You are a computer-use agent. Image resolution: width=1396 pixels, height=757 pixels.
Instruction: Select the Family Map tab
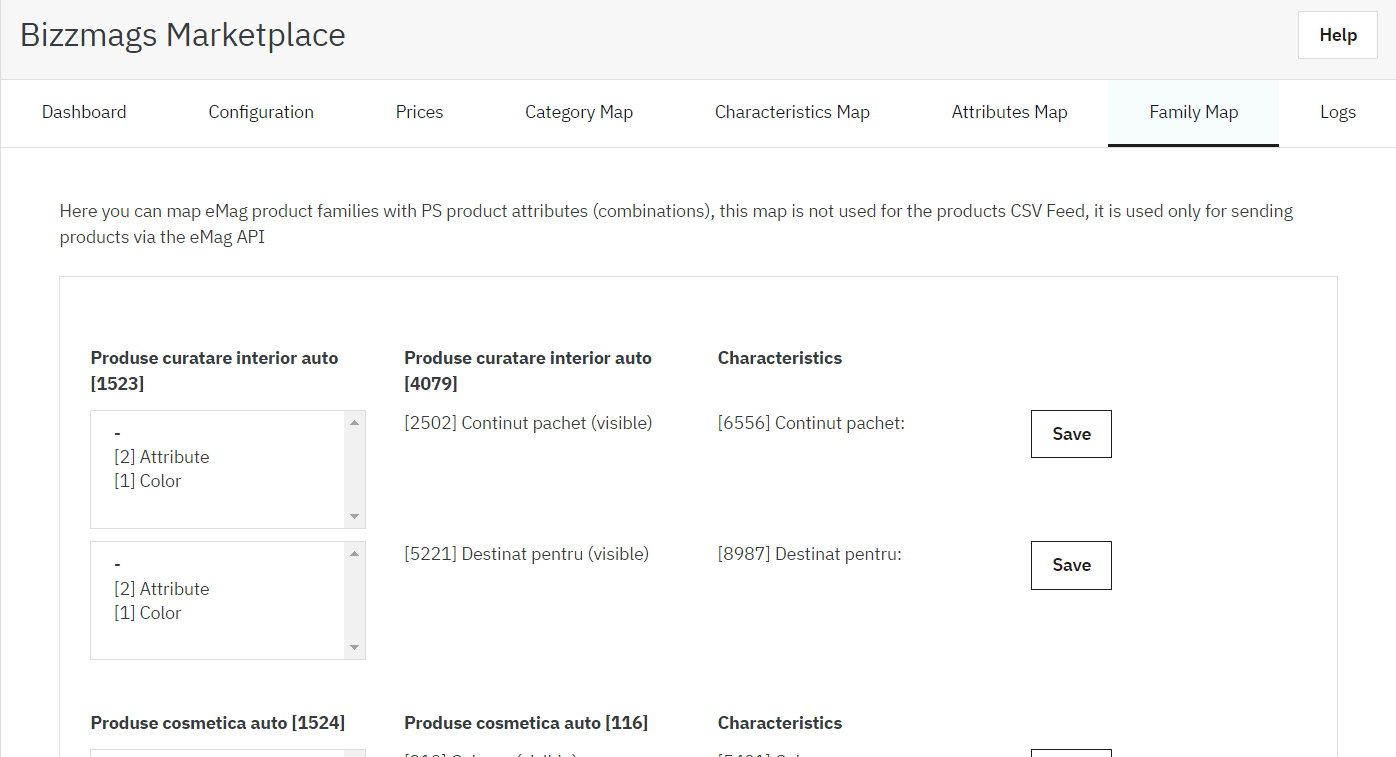[x=1193, y=113]
